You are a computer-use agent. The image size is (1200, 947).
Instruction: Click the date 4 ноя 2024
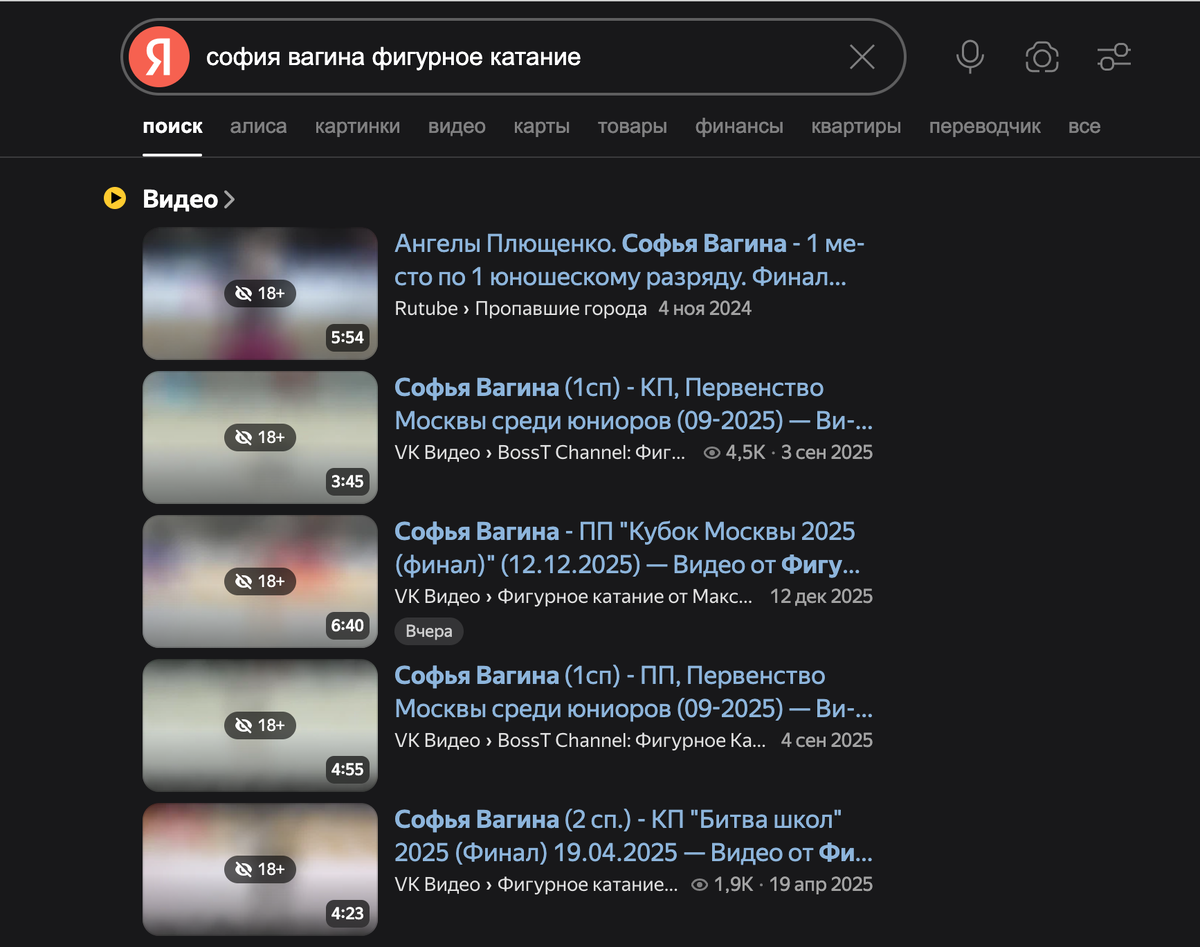coord(705,308)
